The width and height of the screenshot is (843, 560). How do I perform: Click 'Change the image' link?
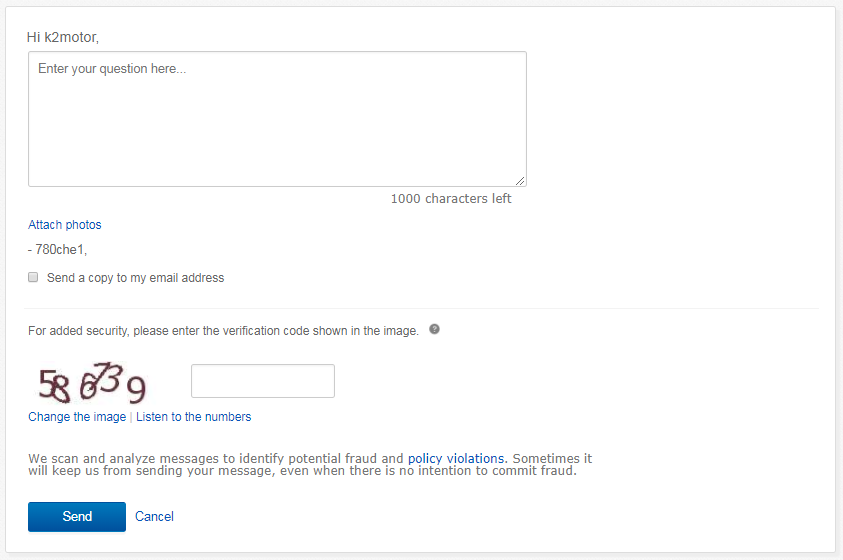pos(77,417)
